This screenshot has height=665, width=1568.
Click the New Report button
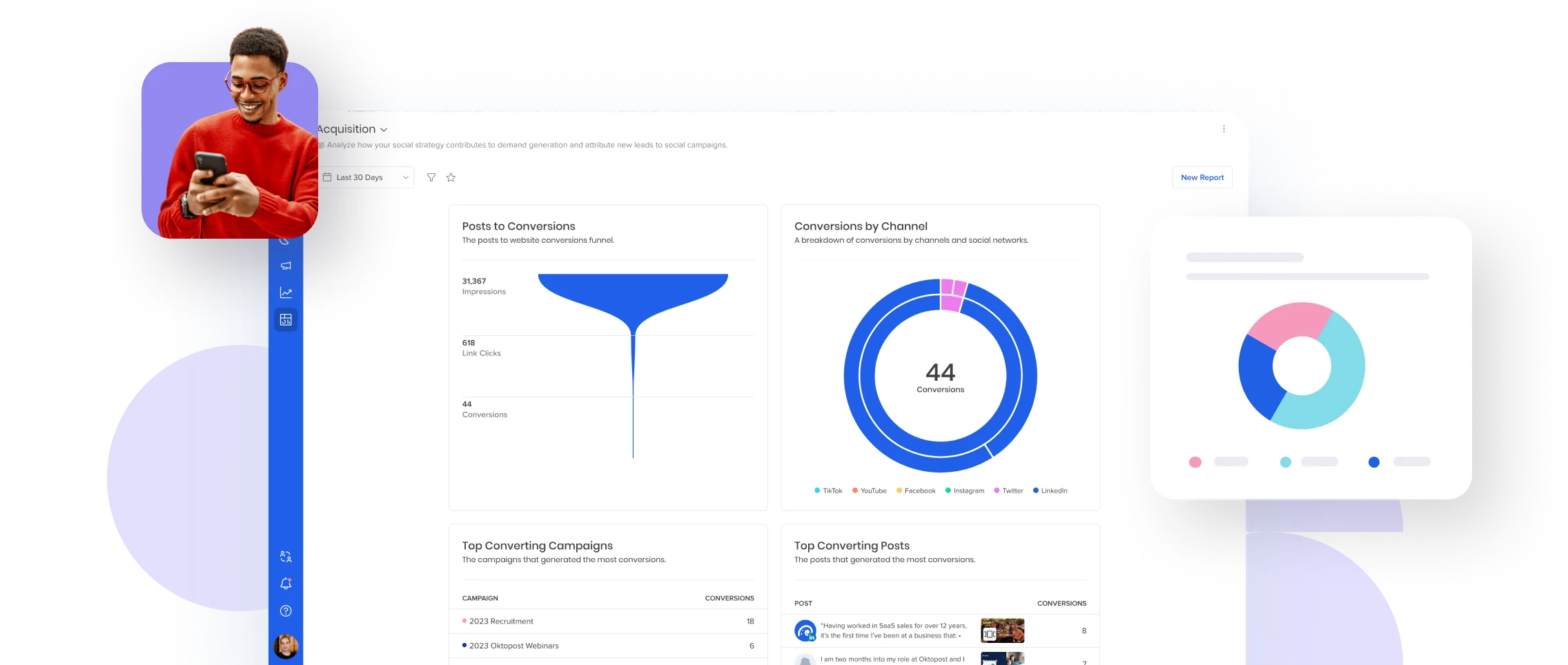point(1202,177)
